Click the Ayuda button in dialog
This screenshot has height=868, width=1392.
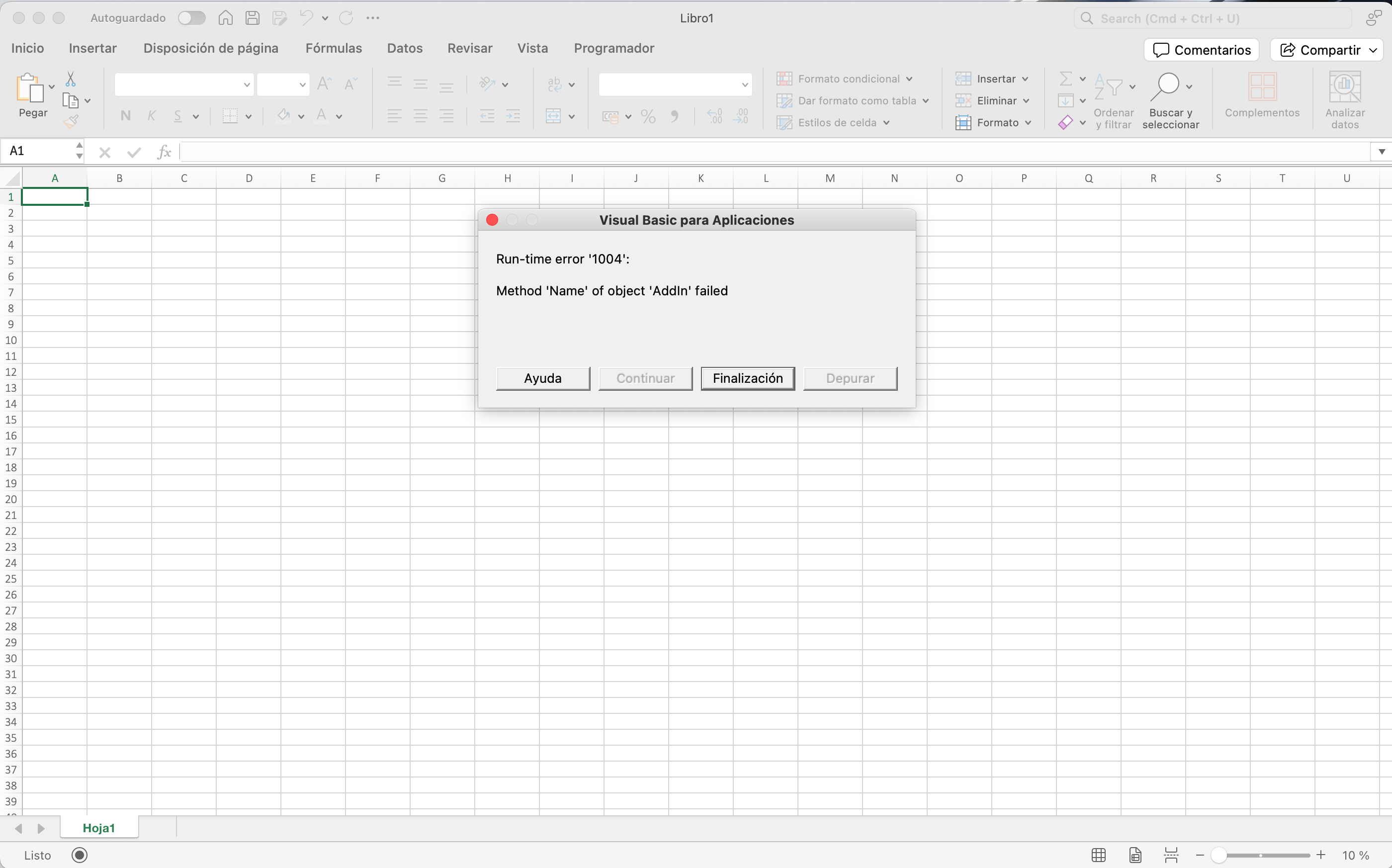point(542,378)
